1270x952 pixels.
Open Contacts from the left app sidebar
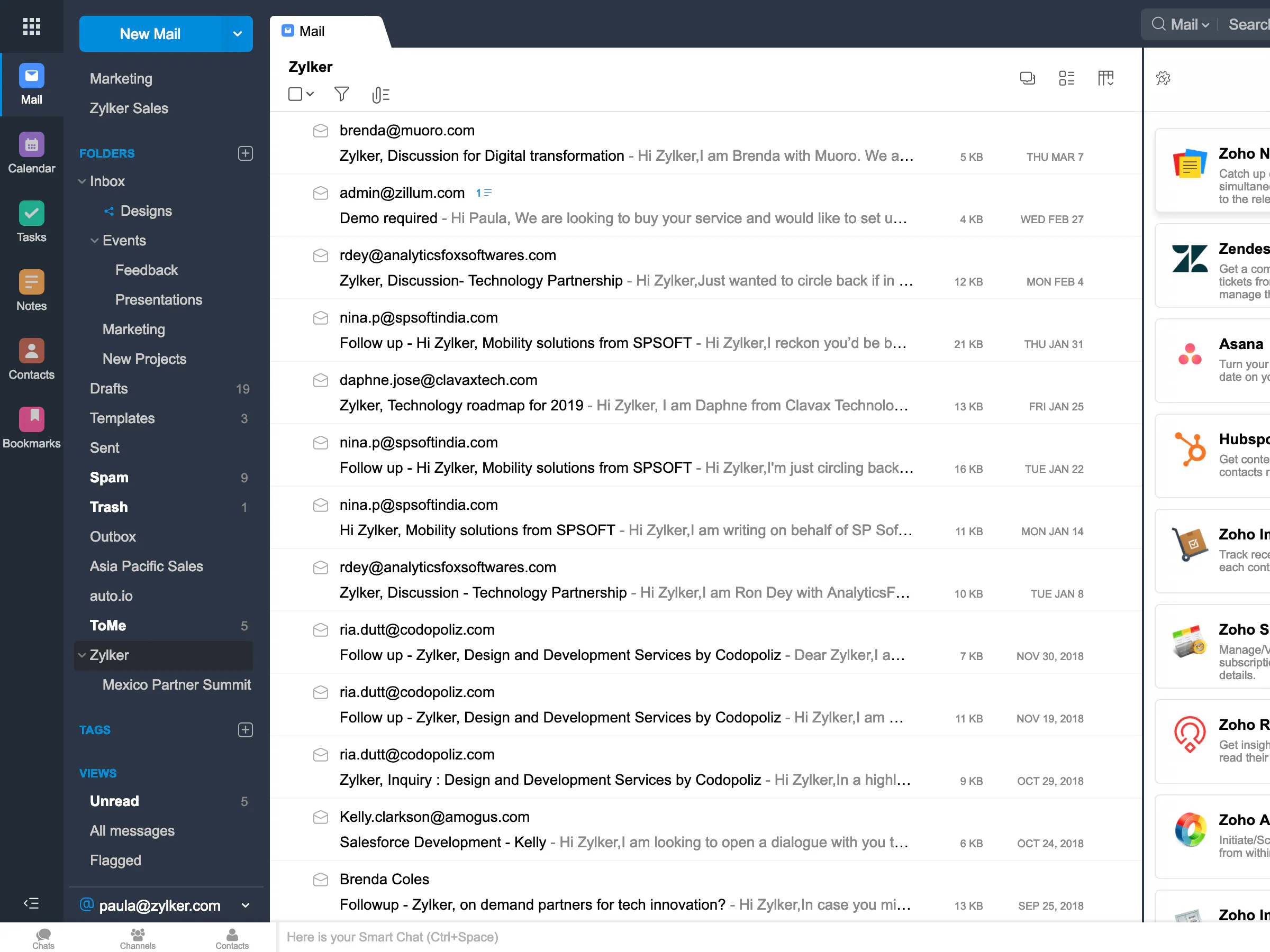[x=32, y=360]
